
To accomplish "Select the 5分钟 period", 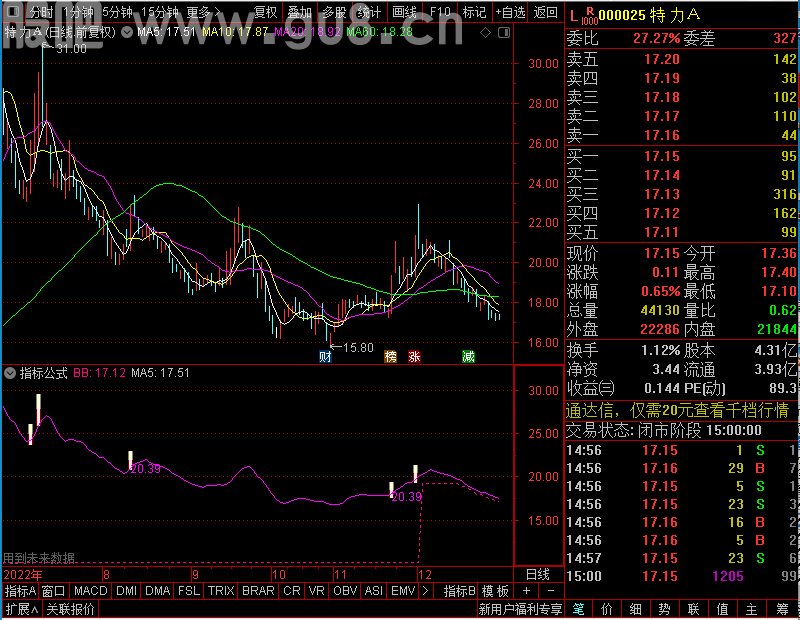I will click(117, 12).
